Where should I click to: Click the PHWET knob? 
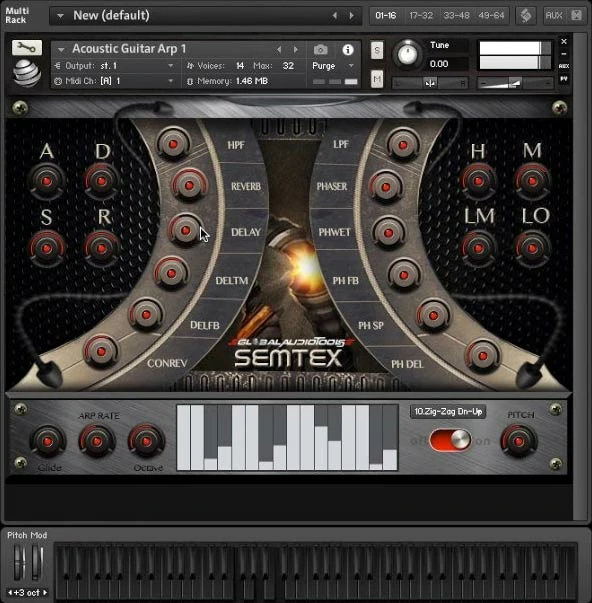click(x=389, y=233)
